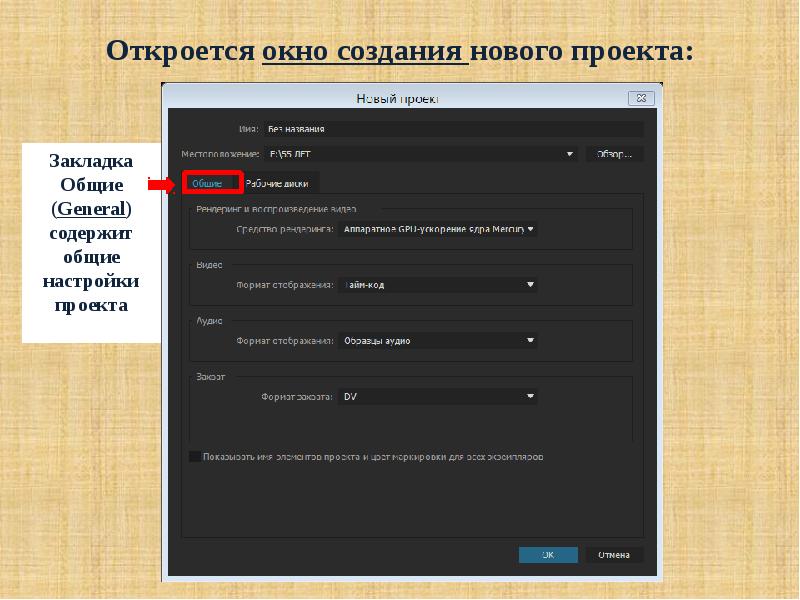The image size is (800, 600).
Task: Open the Местоположение path dropdown
Action: [570, 154]
